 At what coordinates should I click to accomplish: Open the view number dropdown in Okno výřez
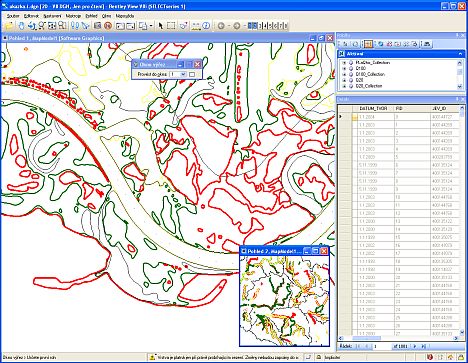(183, 74)
